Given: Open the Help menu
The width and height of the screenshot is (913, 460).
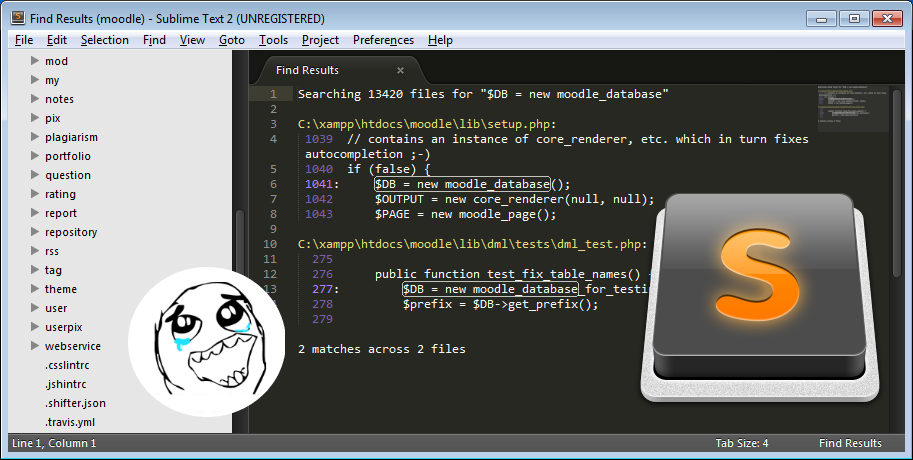Looking at the screenshot, I should pos(440,40).
